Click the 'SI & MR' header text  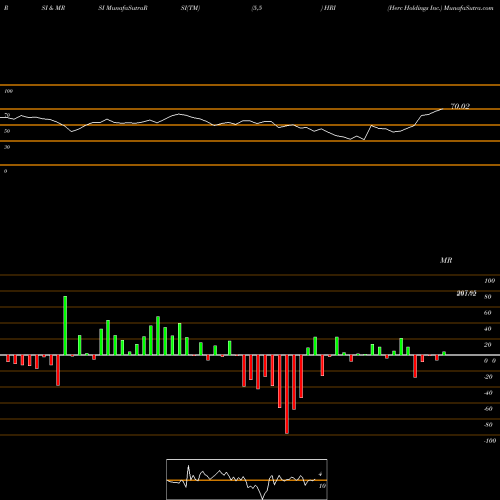pos(53,8)
